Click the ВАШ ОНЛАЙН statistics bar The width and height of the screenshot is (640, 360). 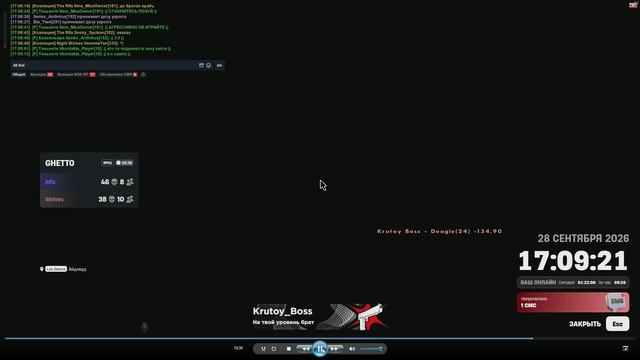pyautogui.click(x=573, y=282)
